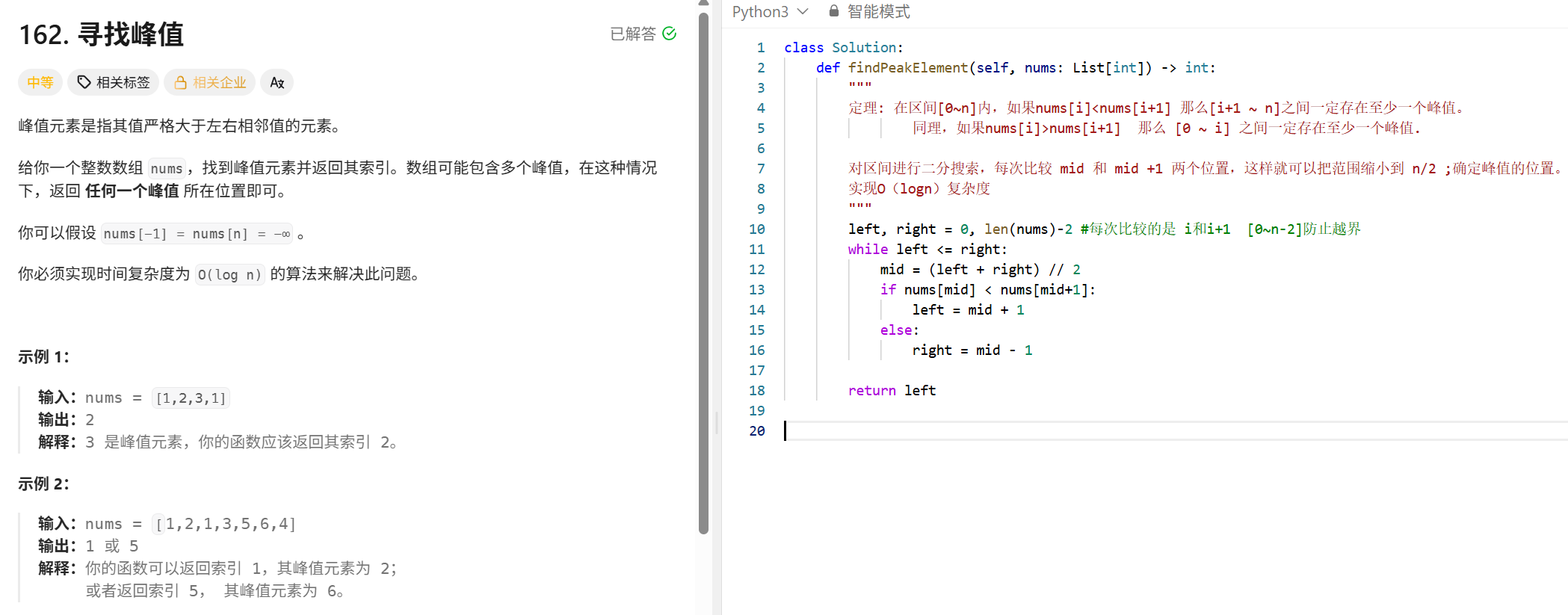Click the bold text 任何一个峰值

132,191
